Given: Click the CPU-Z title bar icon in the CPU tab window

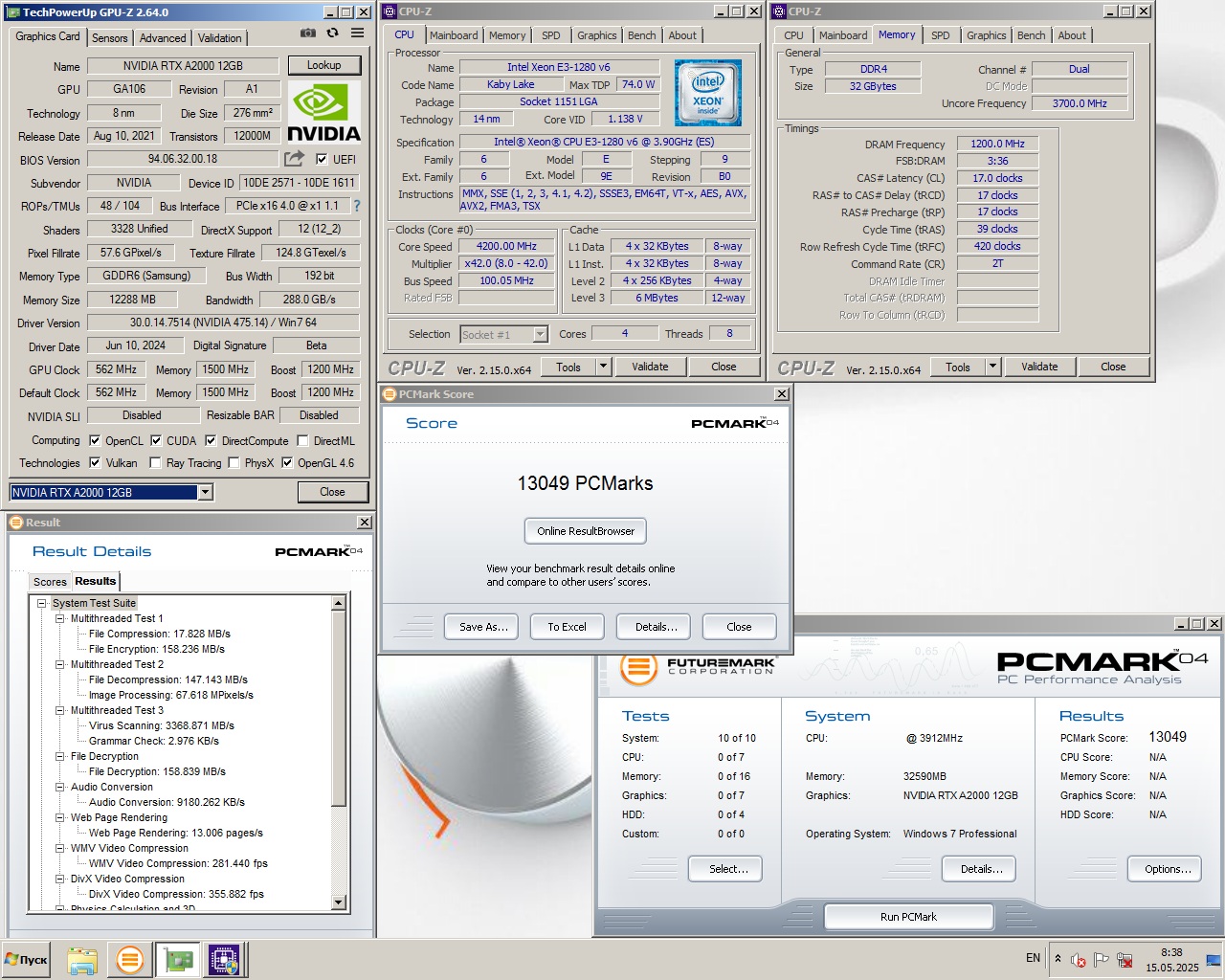Looking at the screenshot, I should (390, 11).
